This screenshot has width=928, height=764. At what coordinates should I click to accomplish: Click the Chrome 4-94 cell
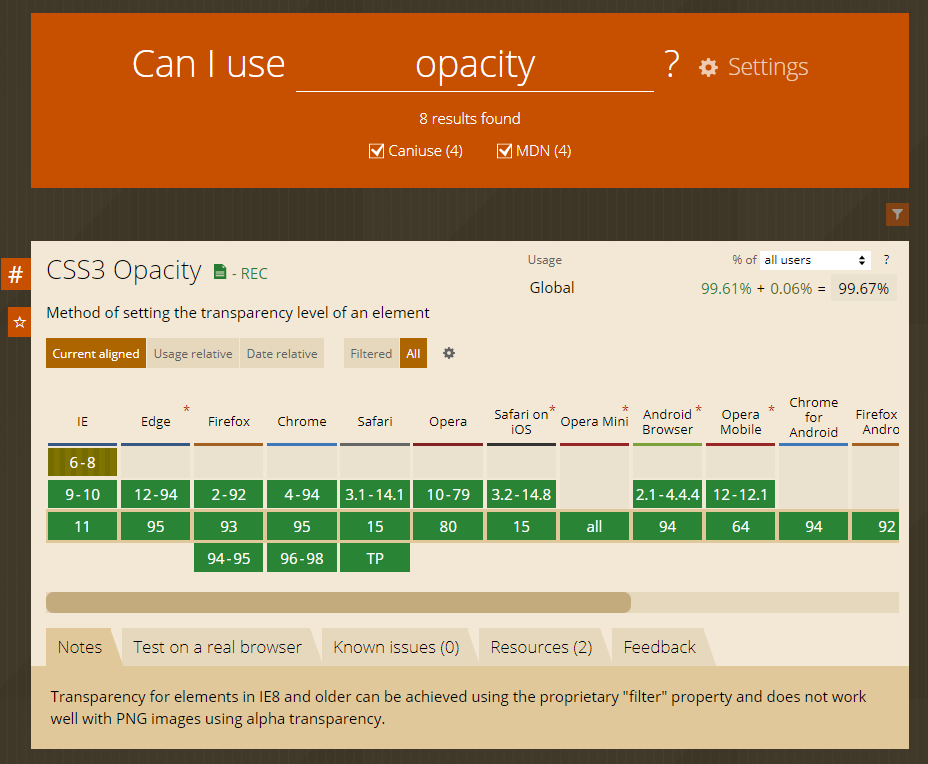[x=302, y=494]
